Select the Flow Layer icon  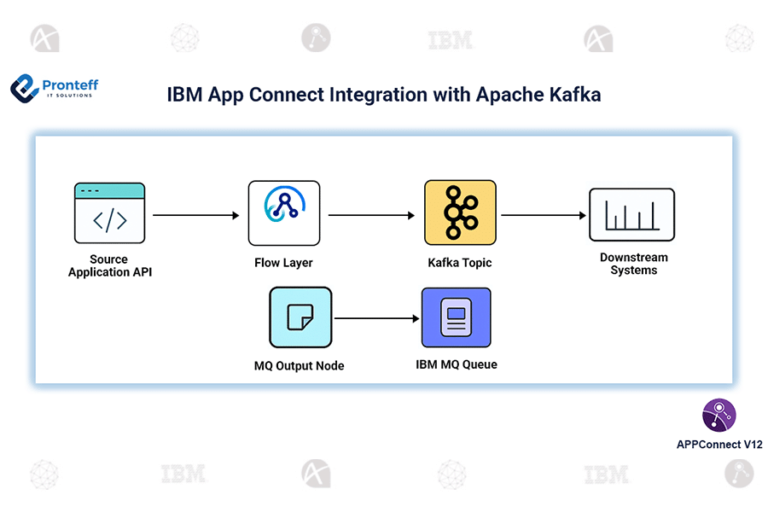click(x=284, y=213)
